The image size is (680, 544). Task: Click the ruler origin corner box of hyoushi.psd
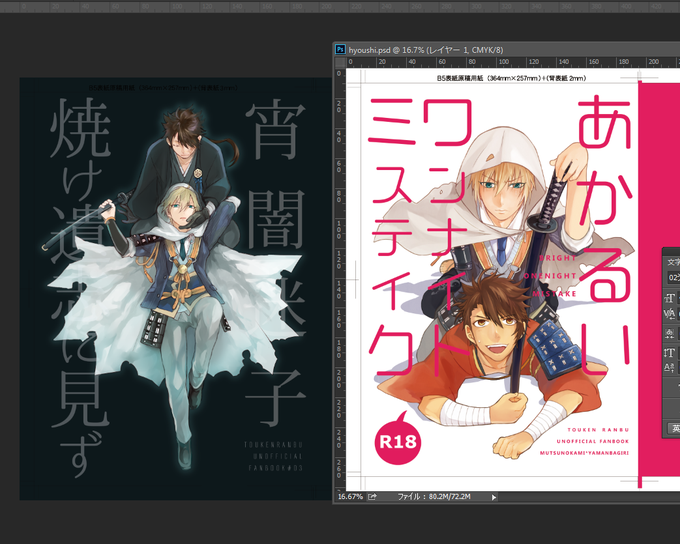(340, 62)
